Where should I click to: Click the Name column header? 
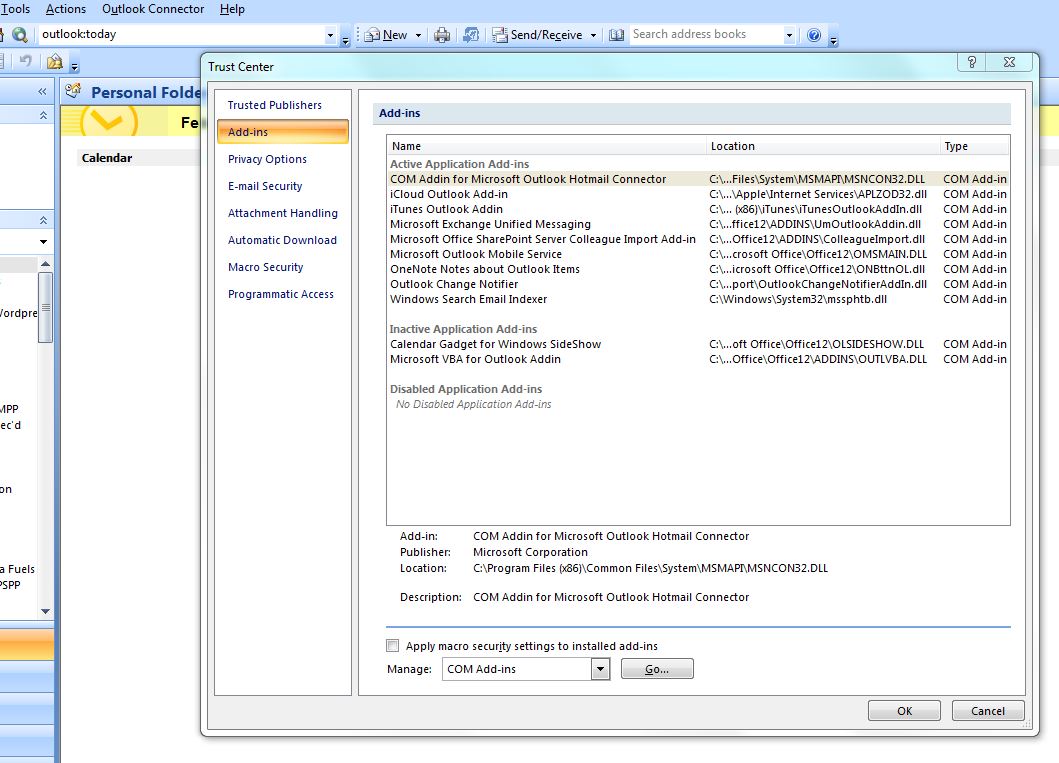tap(546, 146)
